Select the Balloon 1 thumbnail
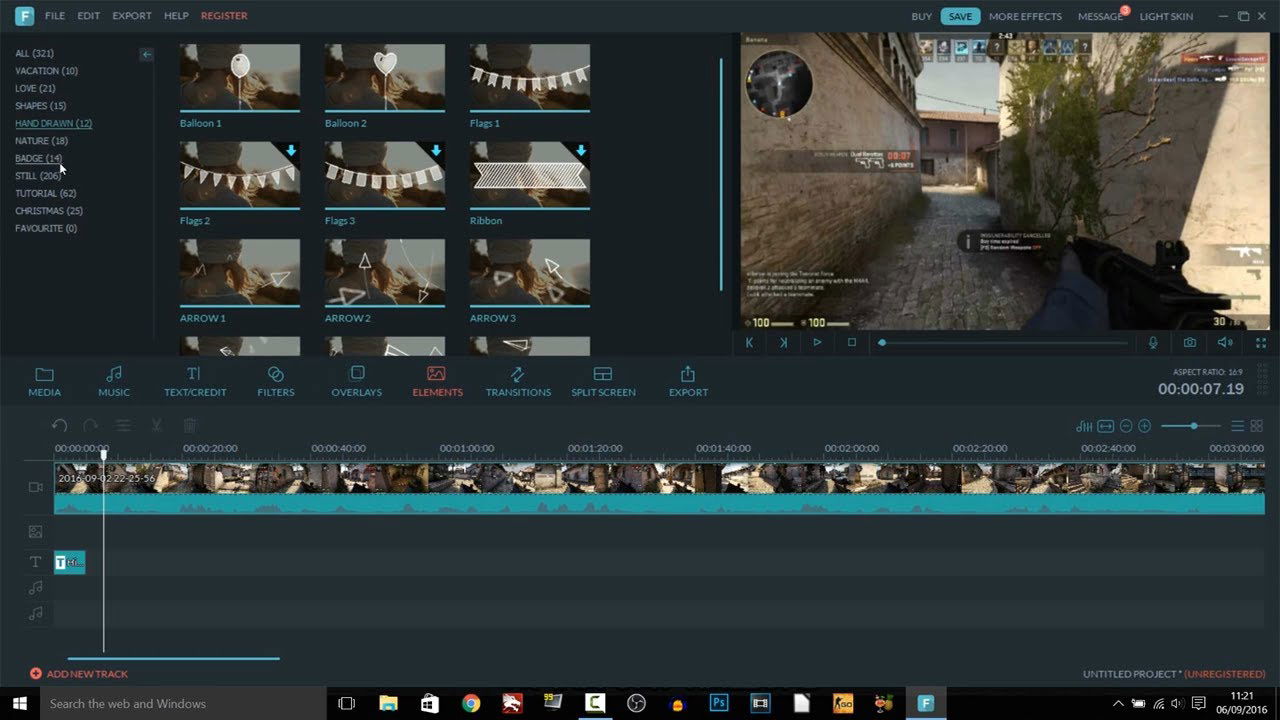Viewport: 1280px width, 720px height. coord(240,77)
